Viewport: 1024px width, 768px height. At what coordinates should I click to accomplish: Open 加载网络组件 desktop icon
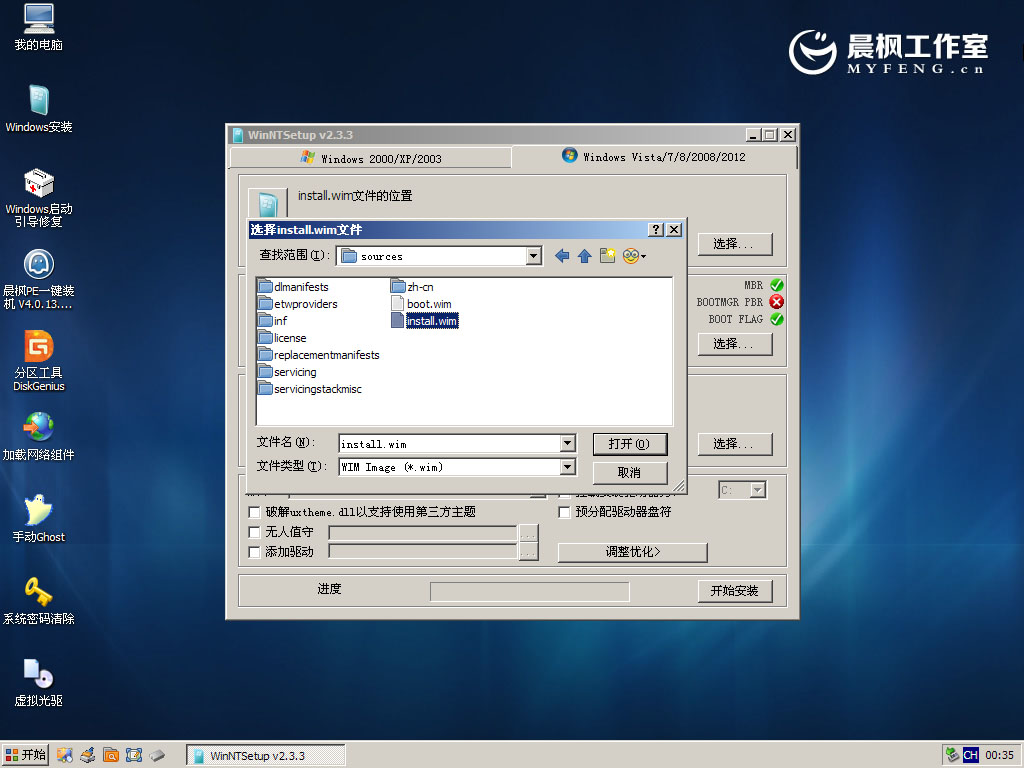[x=39, y=436]
